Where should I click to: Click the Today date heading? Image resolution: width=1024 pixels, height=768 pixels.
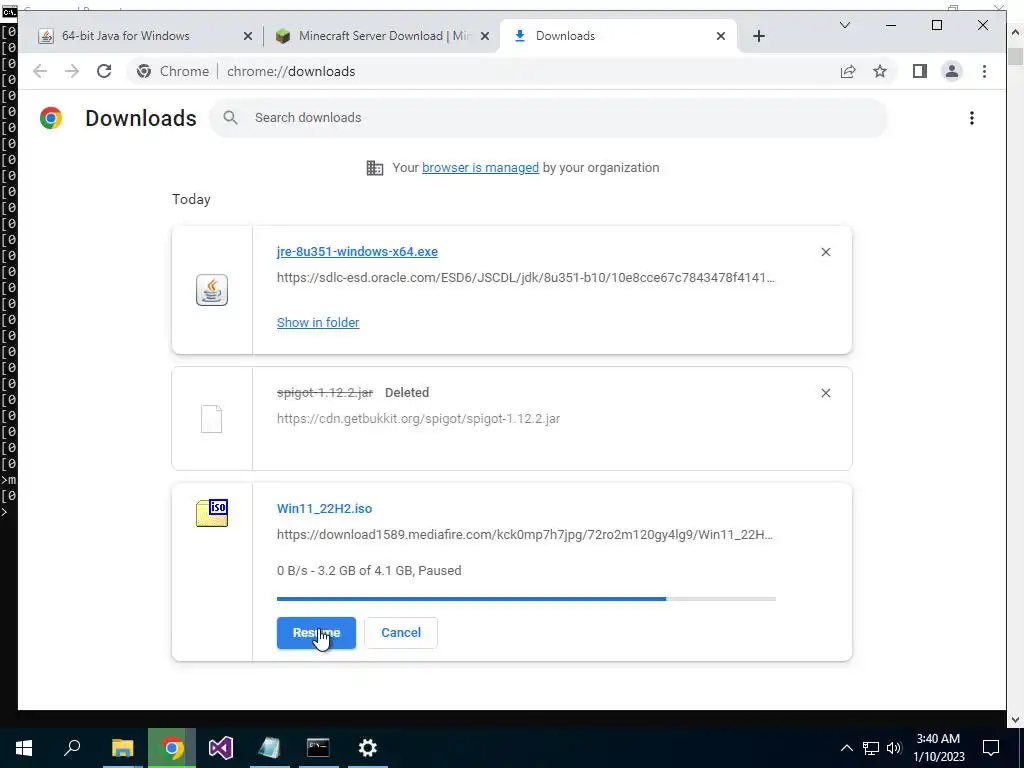[x=191, y=199]
